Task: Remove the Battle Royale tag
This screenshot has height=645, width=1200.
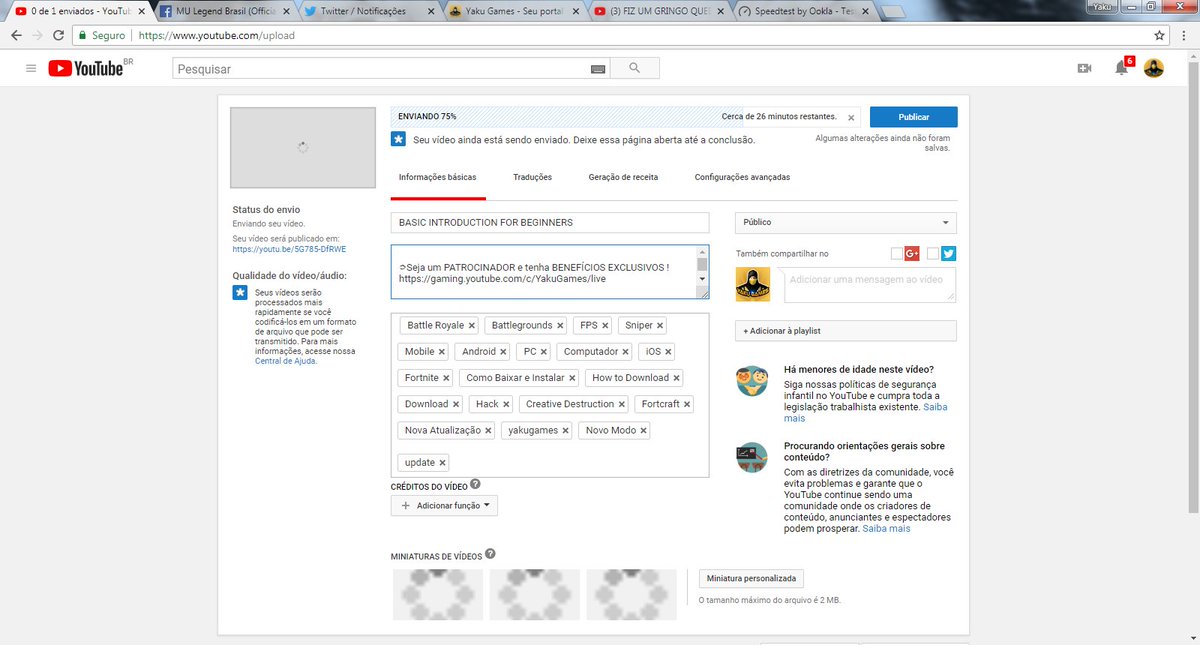Action: (x=472, y=325)
